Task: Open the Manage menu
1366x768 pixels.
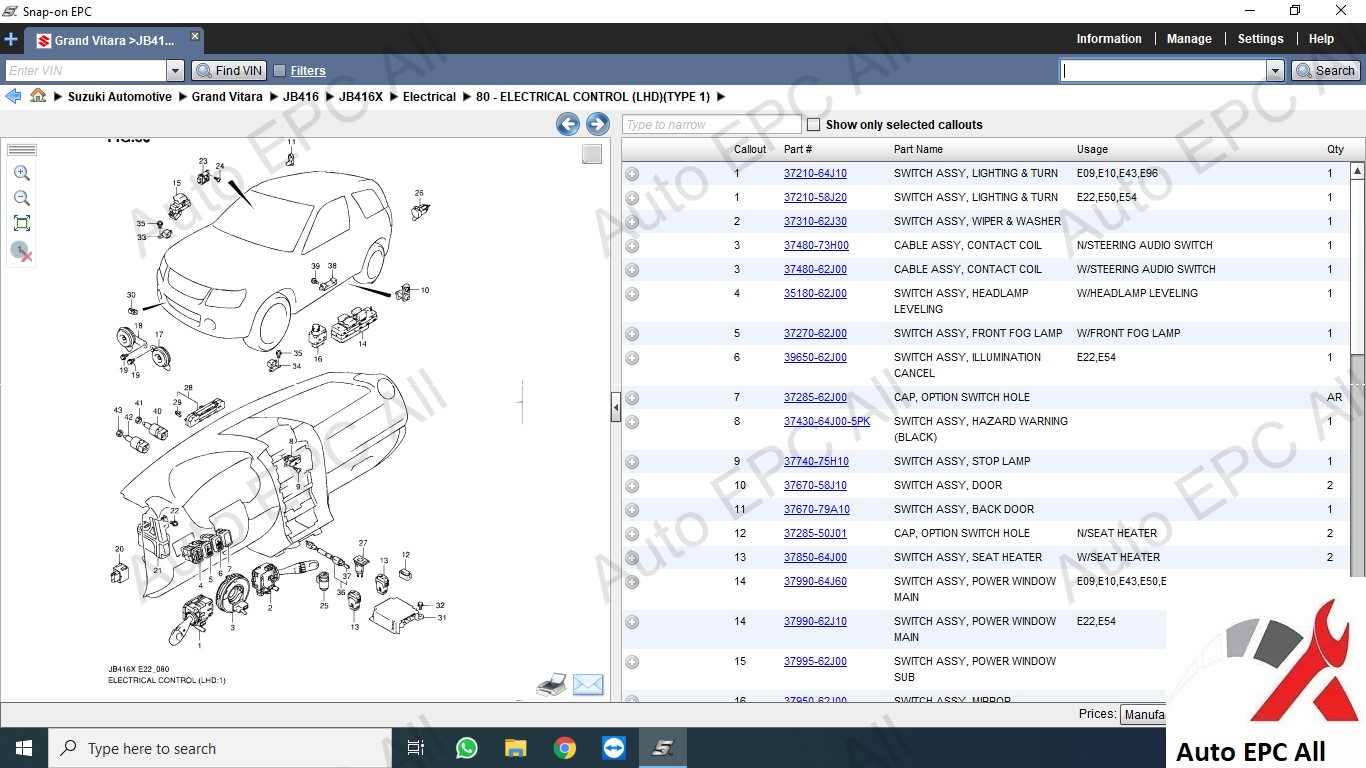Action: pos(1189,39)
